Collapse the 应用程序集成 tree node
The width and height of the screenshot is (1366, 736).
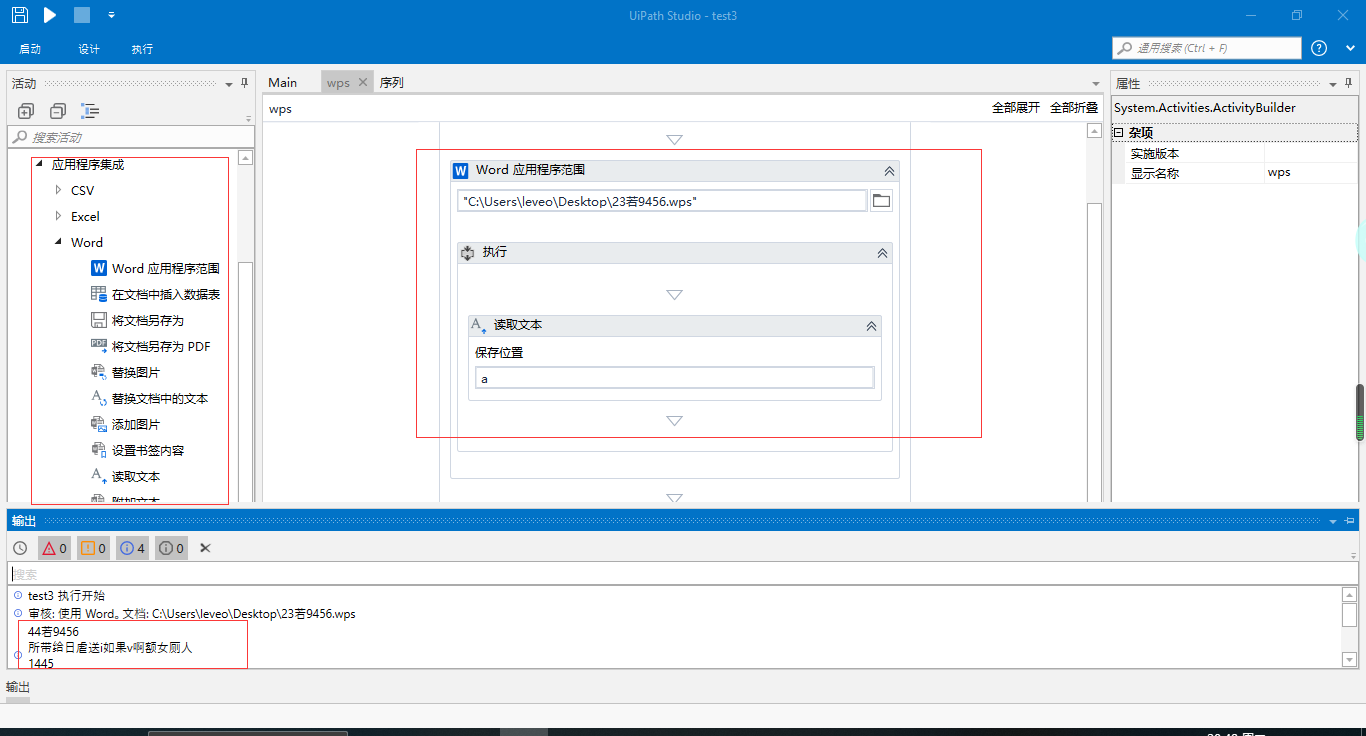click(39, 164)
